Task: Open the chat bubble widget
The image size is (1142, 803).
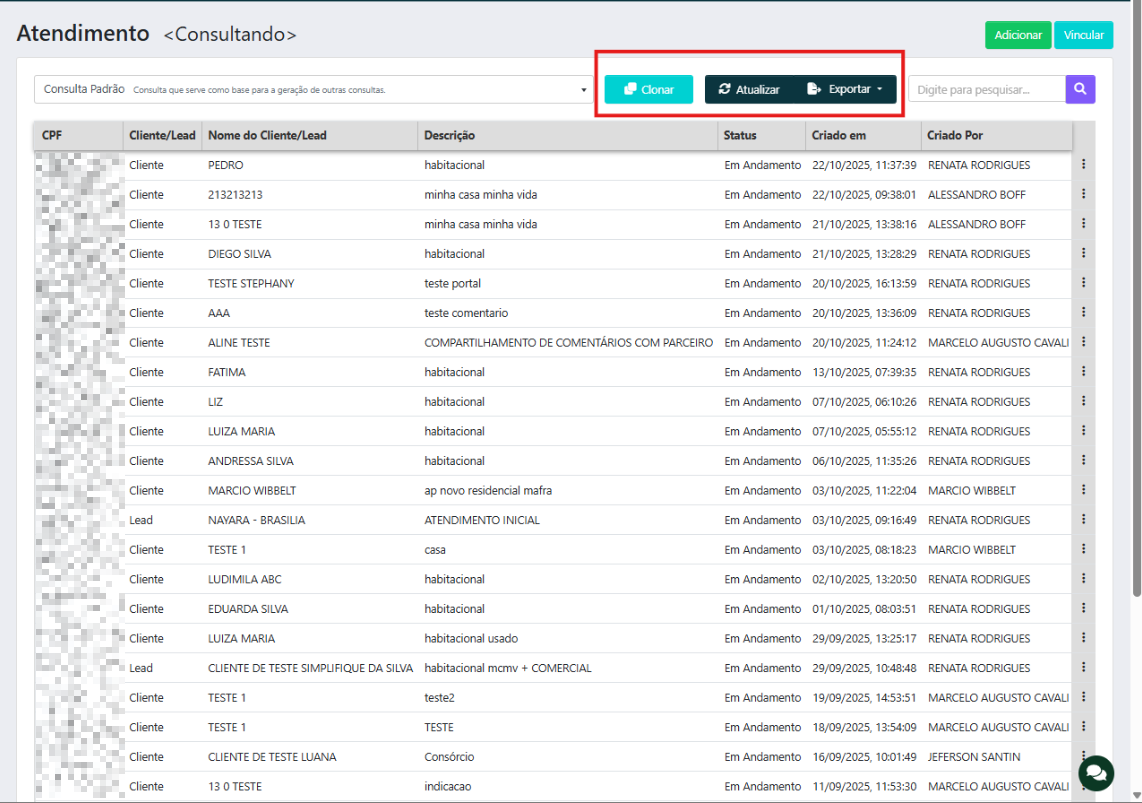Action: [1096, 772]
